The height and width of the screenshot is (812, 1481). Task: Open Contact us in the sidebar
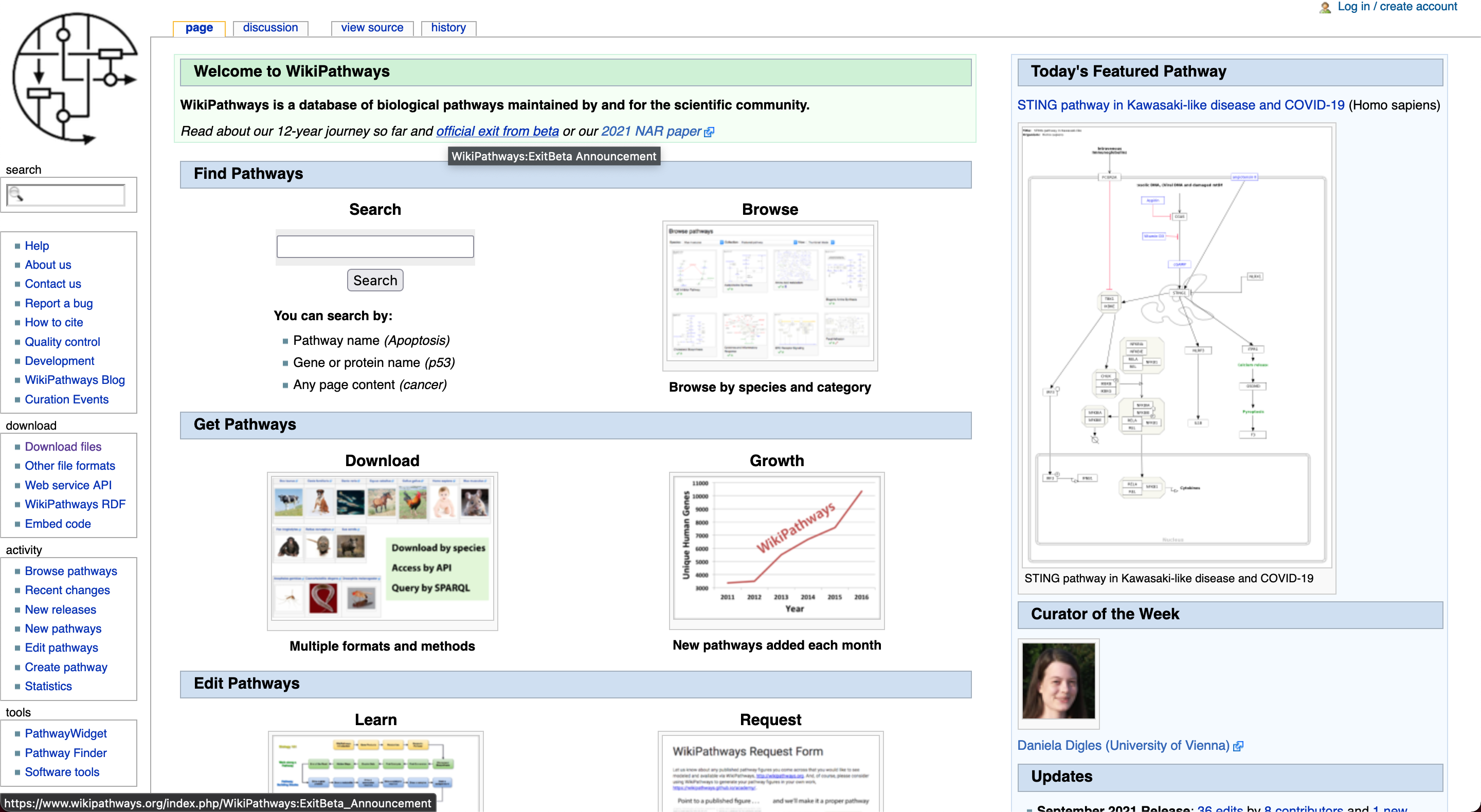point(53,284)
